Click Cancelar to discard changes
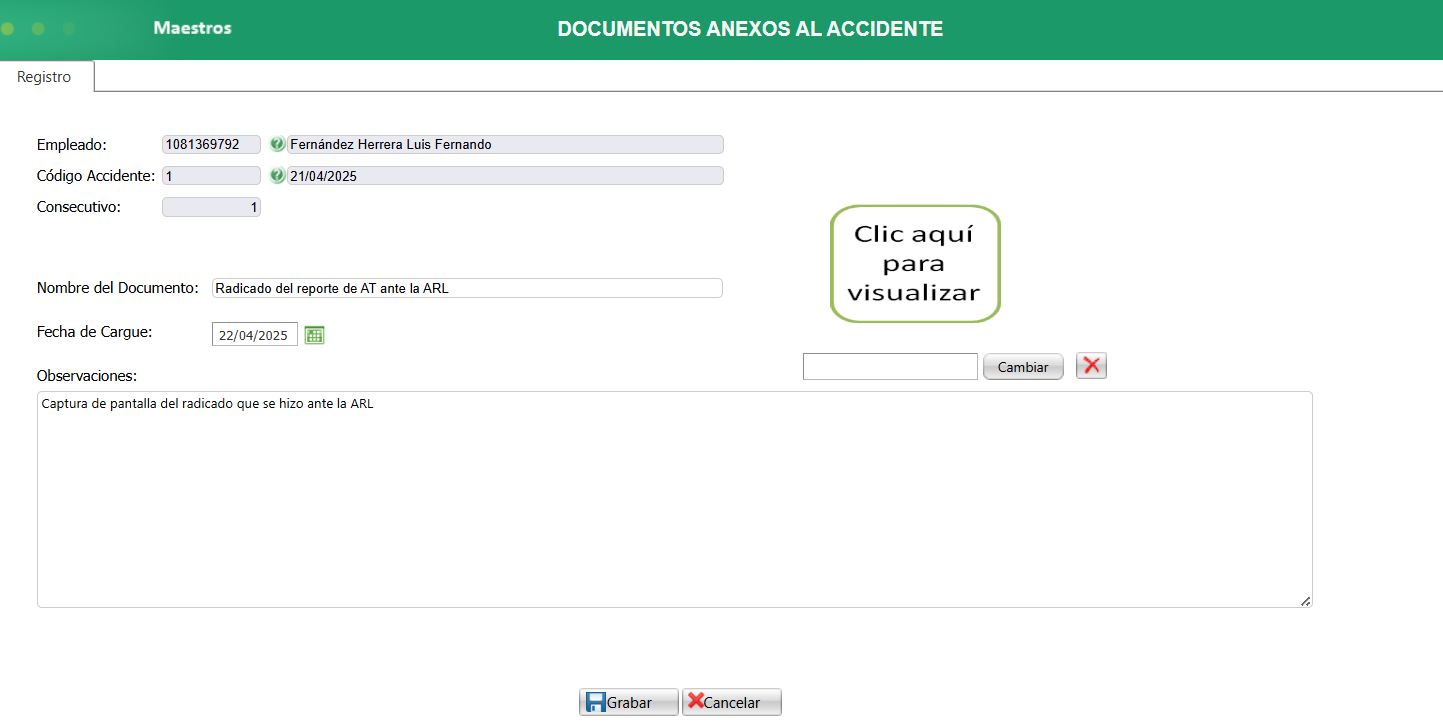The width and height of the screenshot is (1443, 723). click(x=731, y=701)
